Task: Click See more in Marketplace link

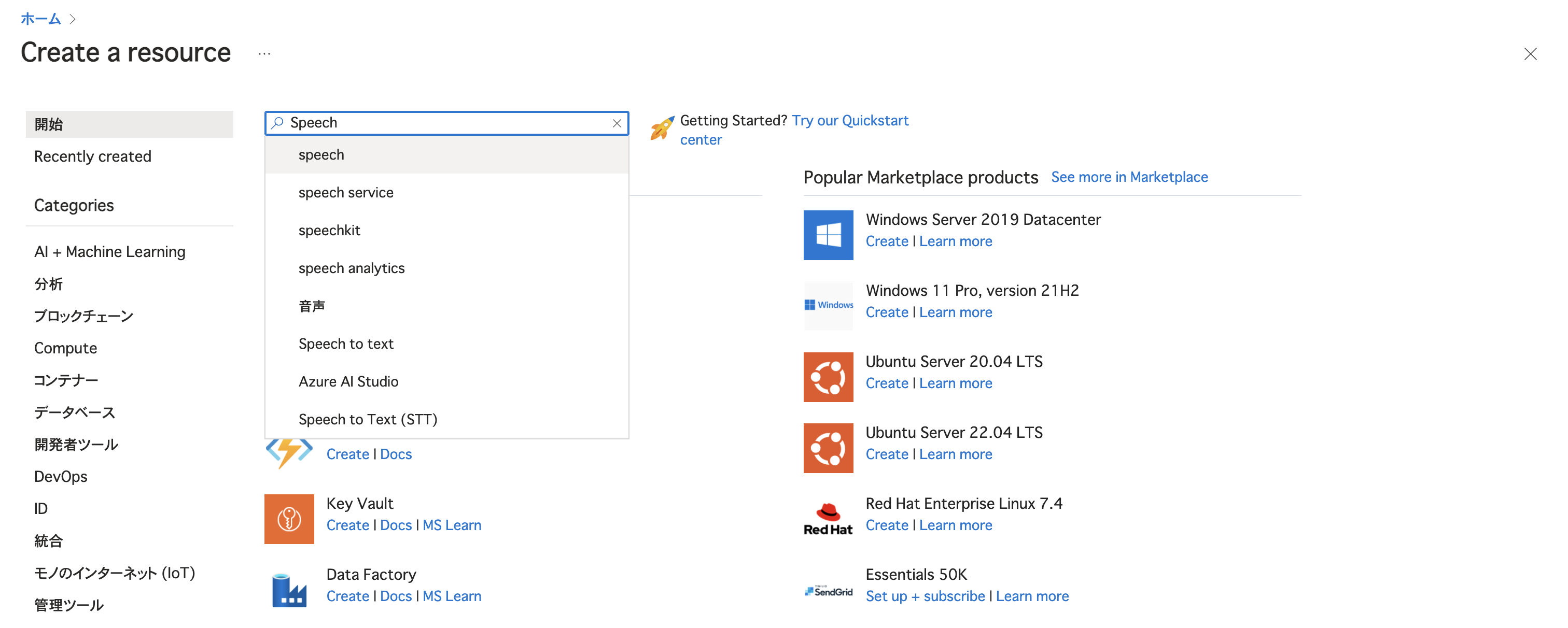Action: point(1129,177)
